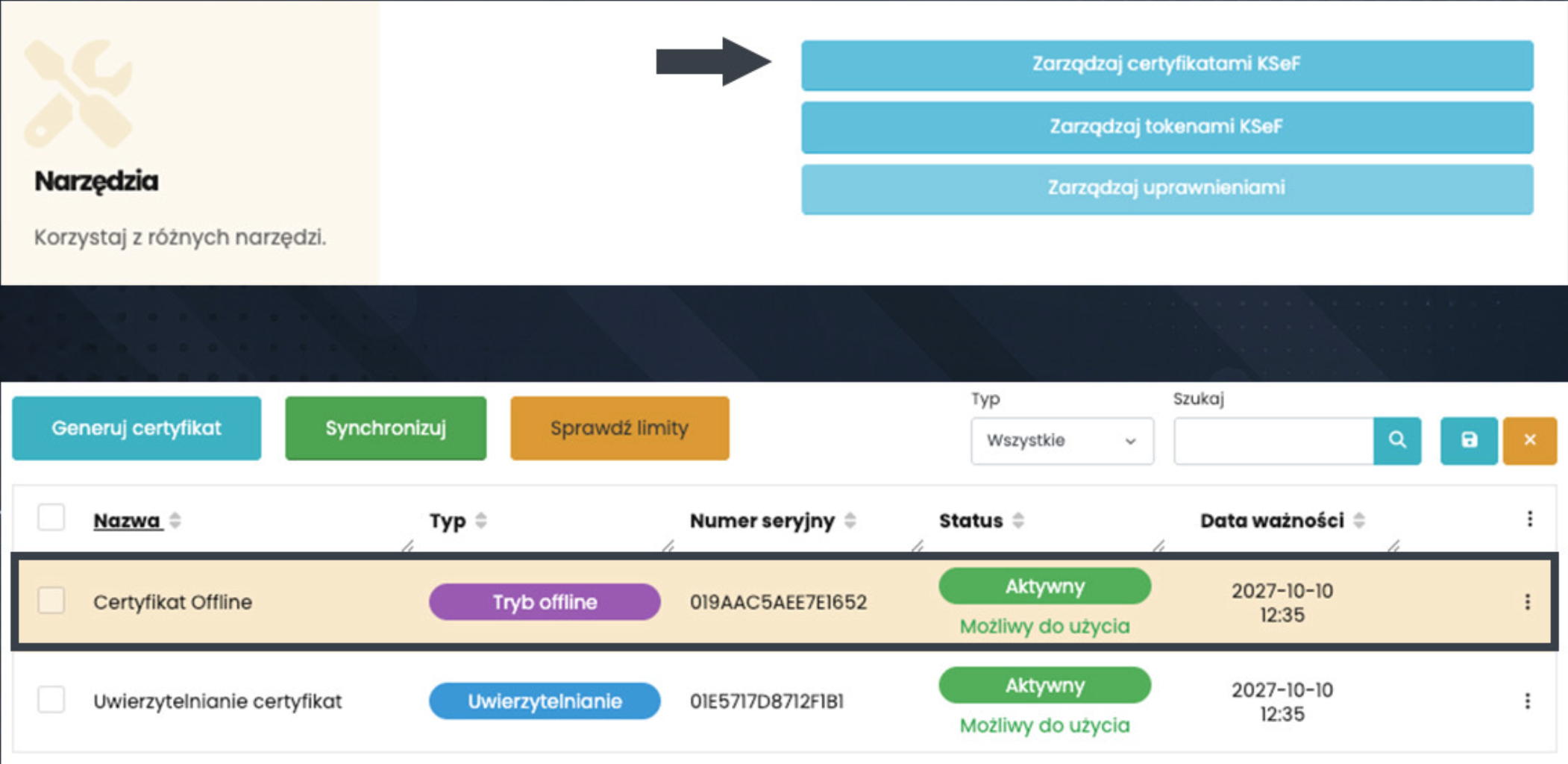
Task: Focus the Szukaj search input field
Action: (x=1273, y=441)
